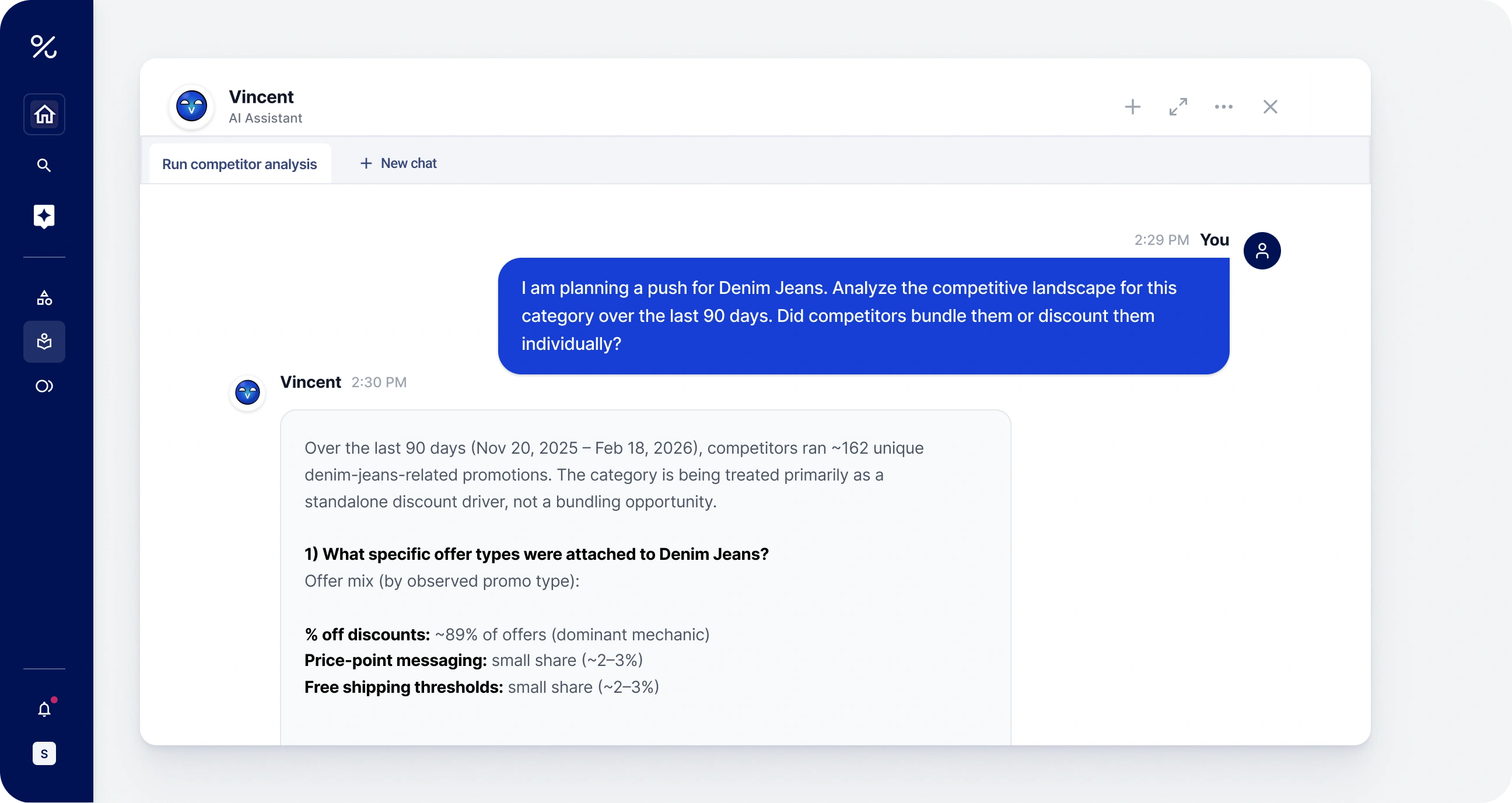Screen dimensions: 1512x803
Task: Open the Search icon in the sidebar
Action: point(44,165)
